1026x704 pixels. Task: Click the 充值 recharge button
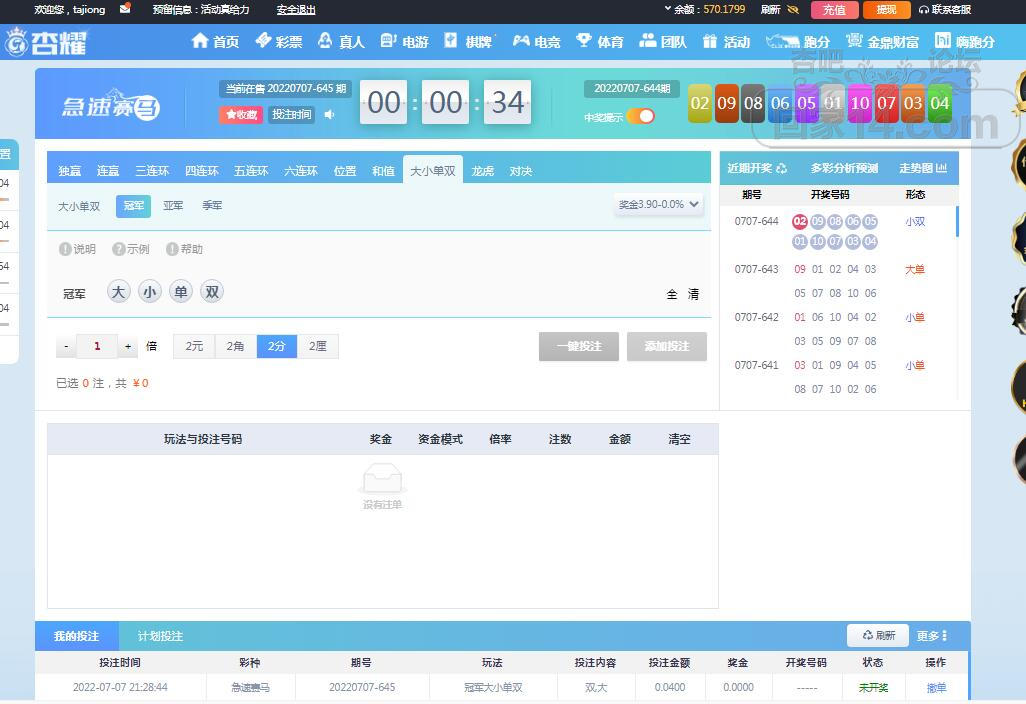834,10
